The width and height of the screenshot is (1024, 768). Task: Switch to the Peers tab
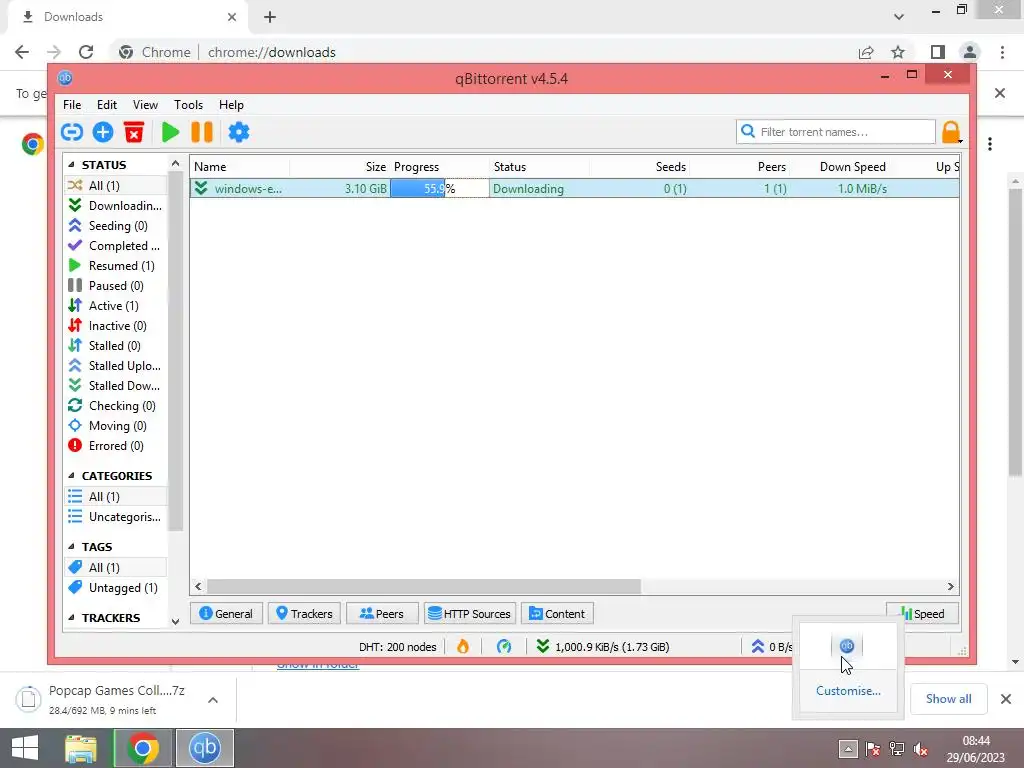pyautogui.click(x=382, y=614)
